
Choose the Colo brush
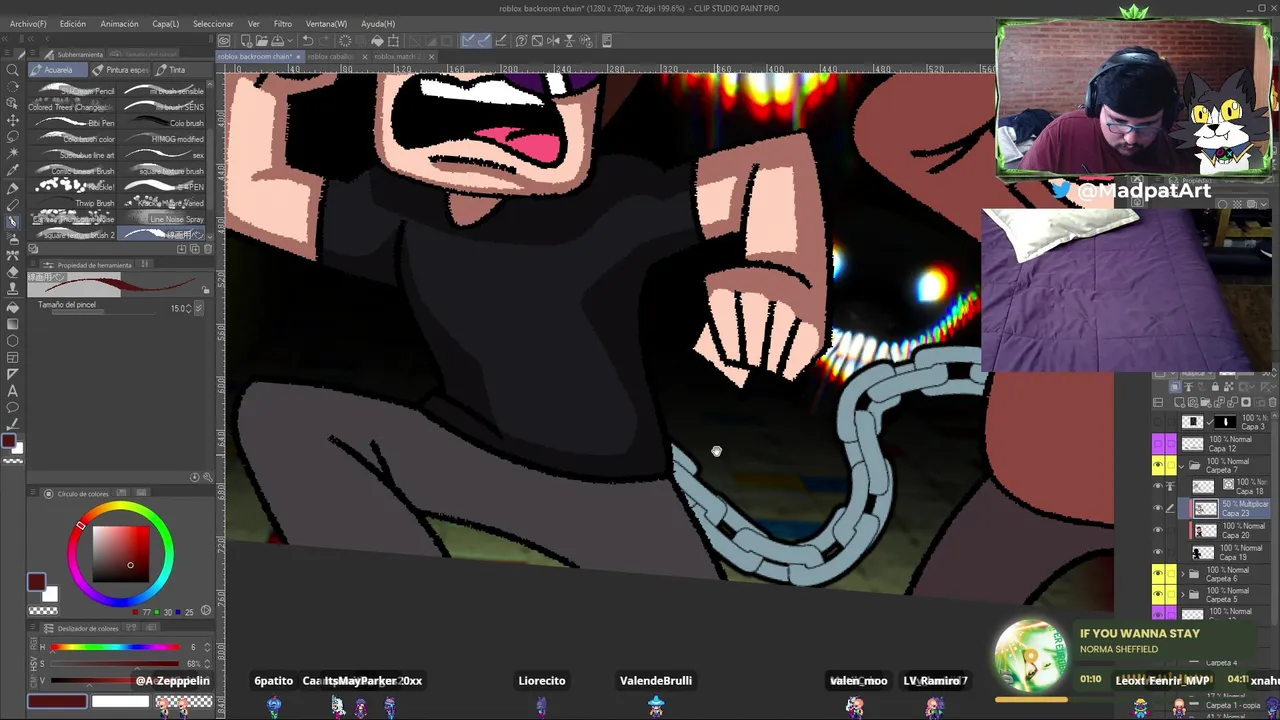pyautogui.click(x=162, y=123)
